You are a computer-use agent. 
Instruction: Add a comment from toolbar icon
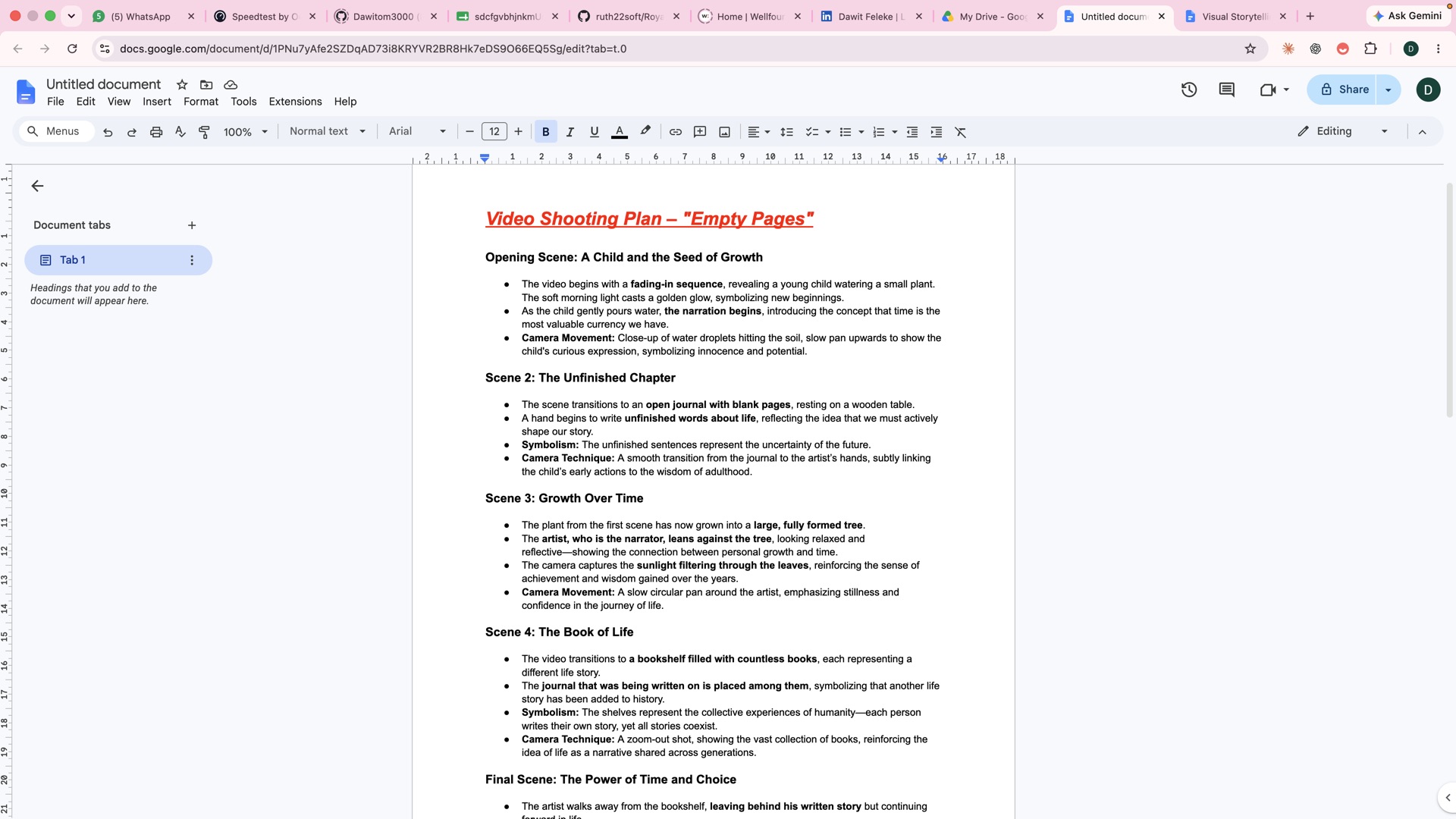click(x=700, y=132)
